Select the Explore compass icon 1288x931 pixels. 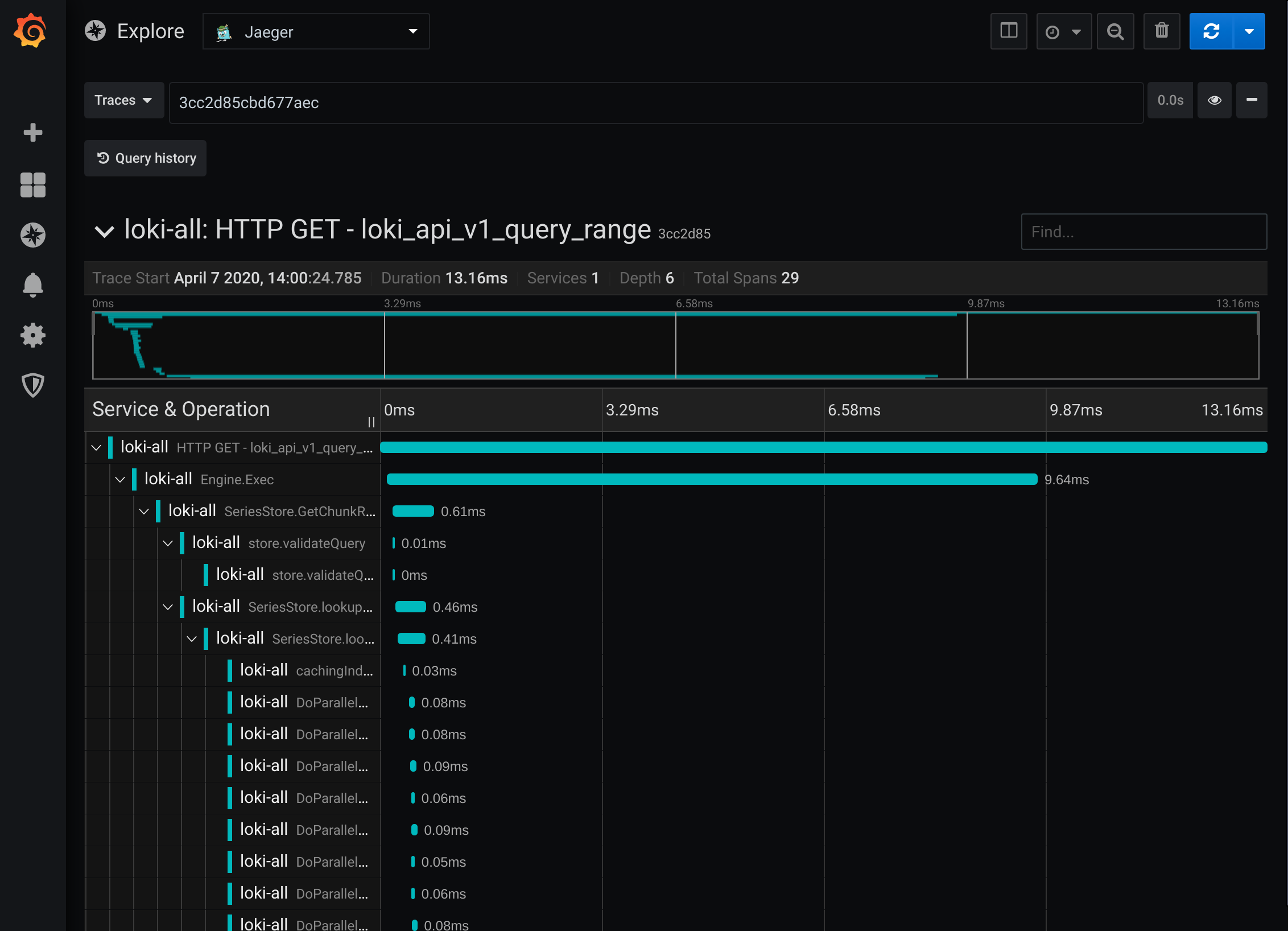point(32,235)
